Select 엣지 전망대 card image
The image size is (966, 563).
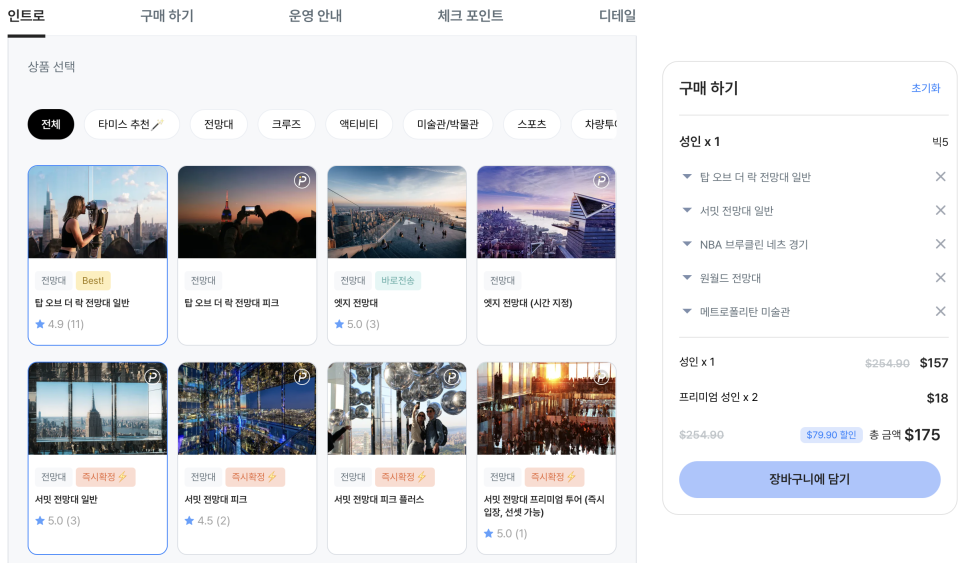click(397, 212)
